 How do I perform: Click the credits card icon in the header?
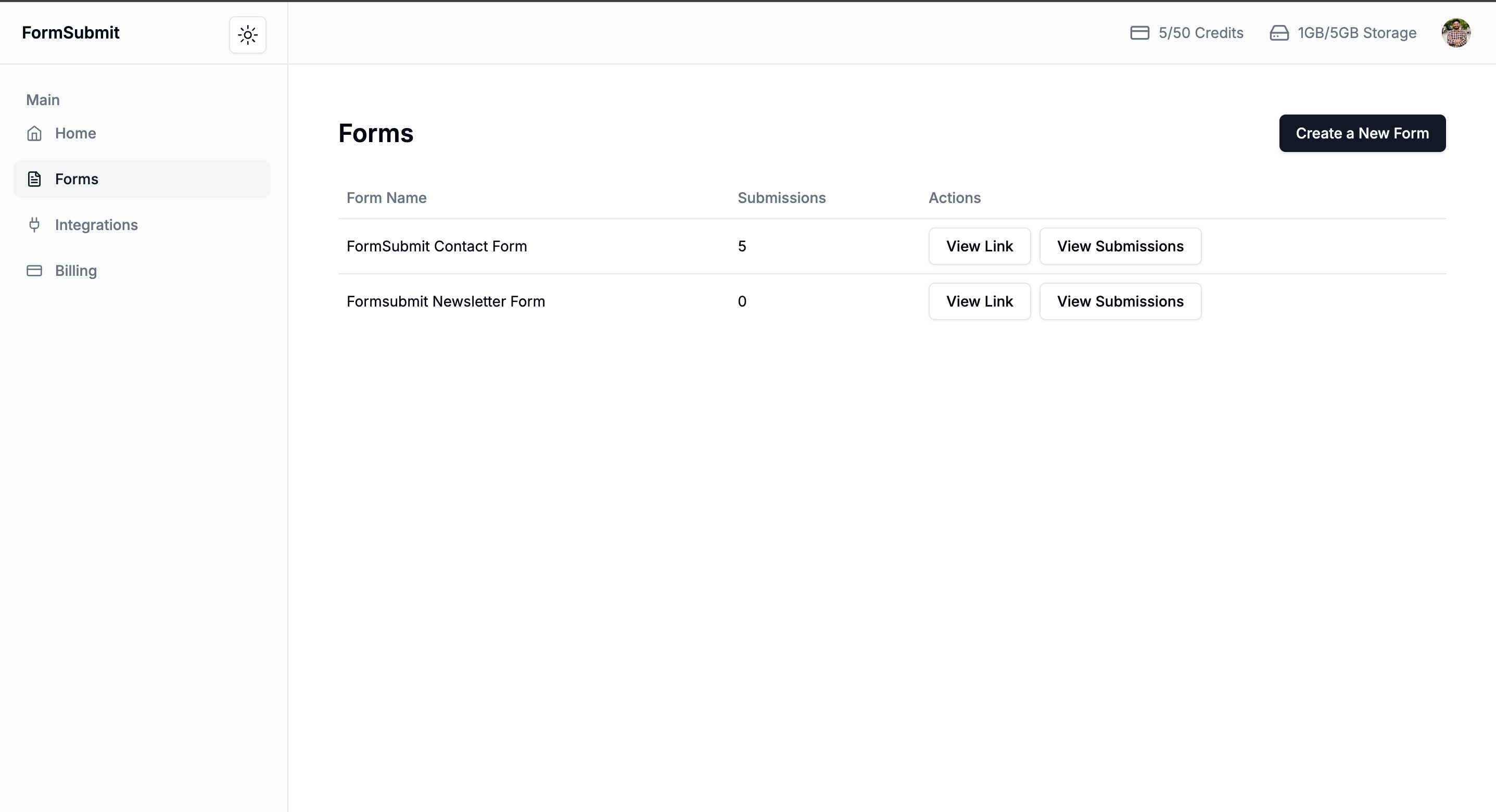pos(1139,32)
